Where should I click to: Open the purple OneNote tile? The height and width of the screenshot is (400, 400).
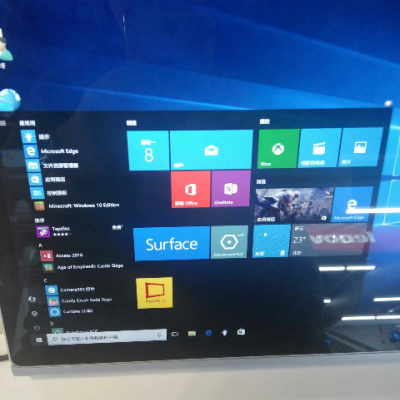tap(231, 188)
